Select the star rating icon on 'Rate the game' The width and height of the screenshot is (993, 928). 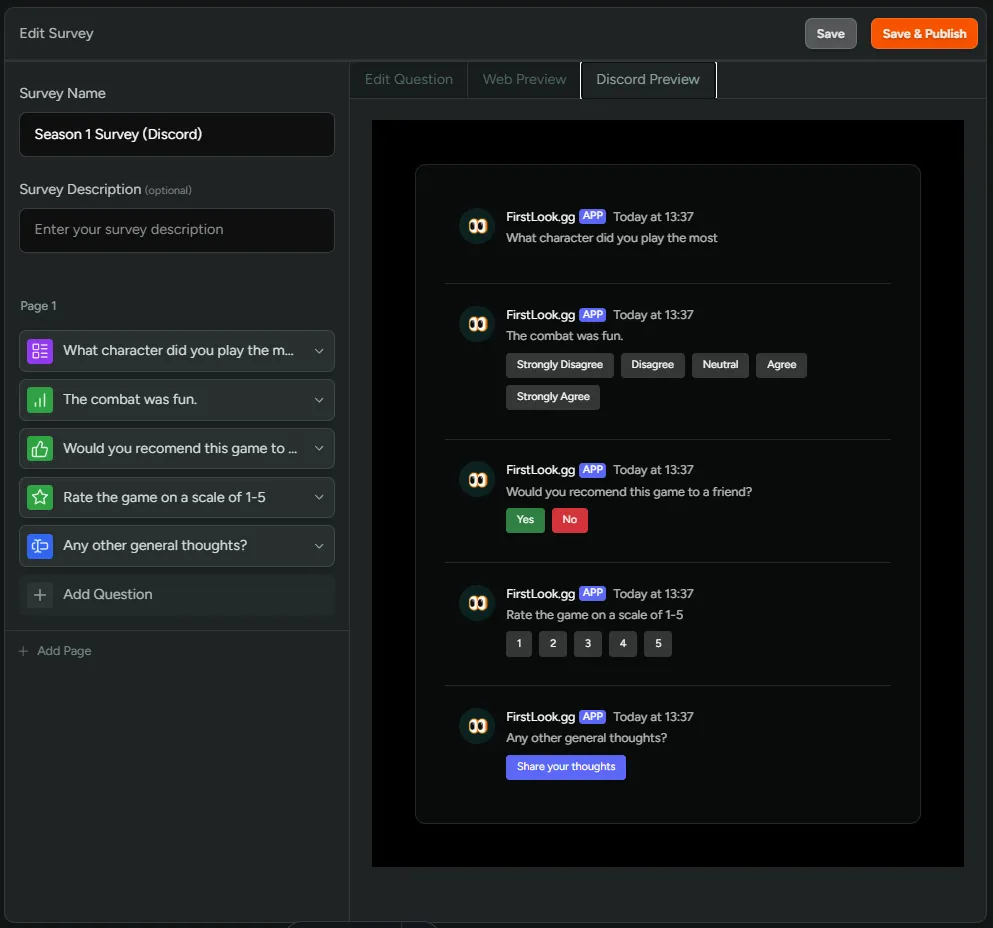(x=40, y=497)
